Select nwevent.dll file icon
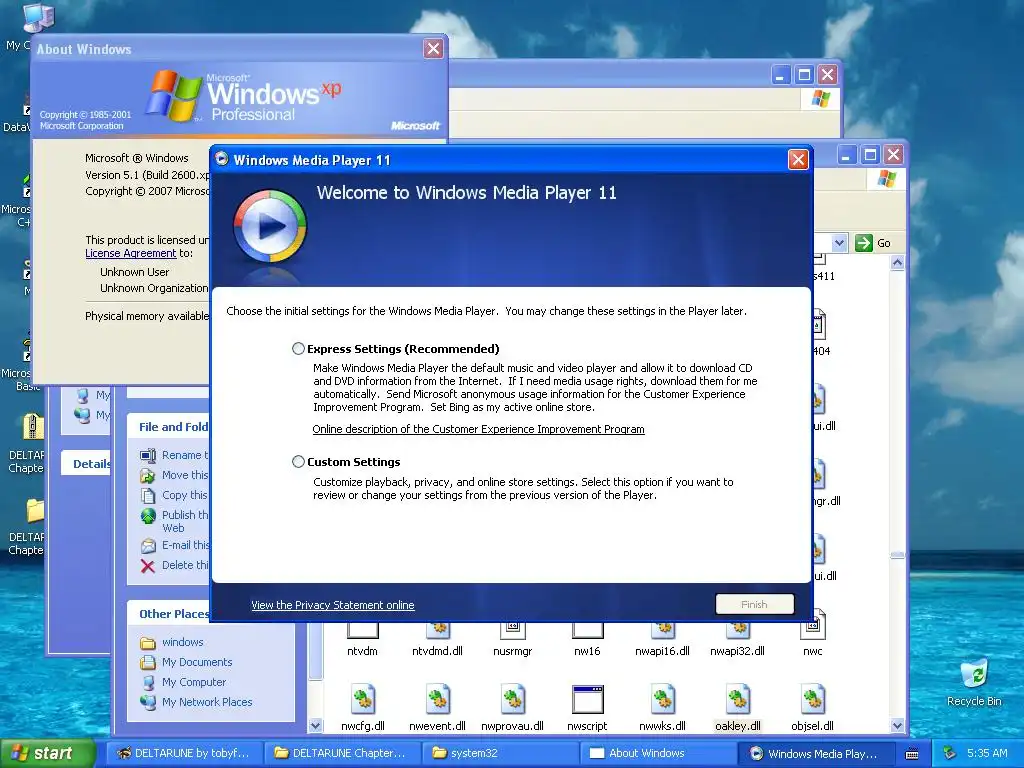The height and width of the screenshot is (768, 1024). click(x=438, y=699)
